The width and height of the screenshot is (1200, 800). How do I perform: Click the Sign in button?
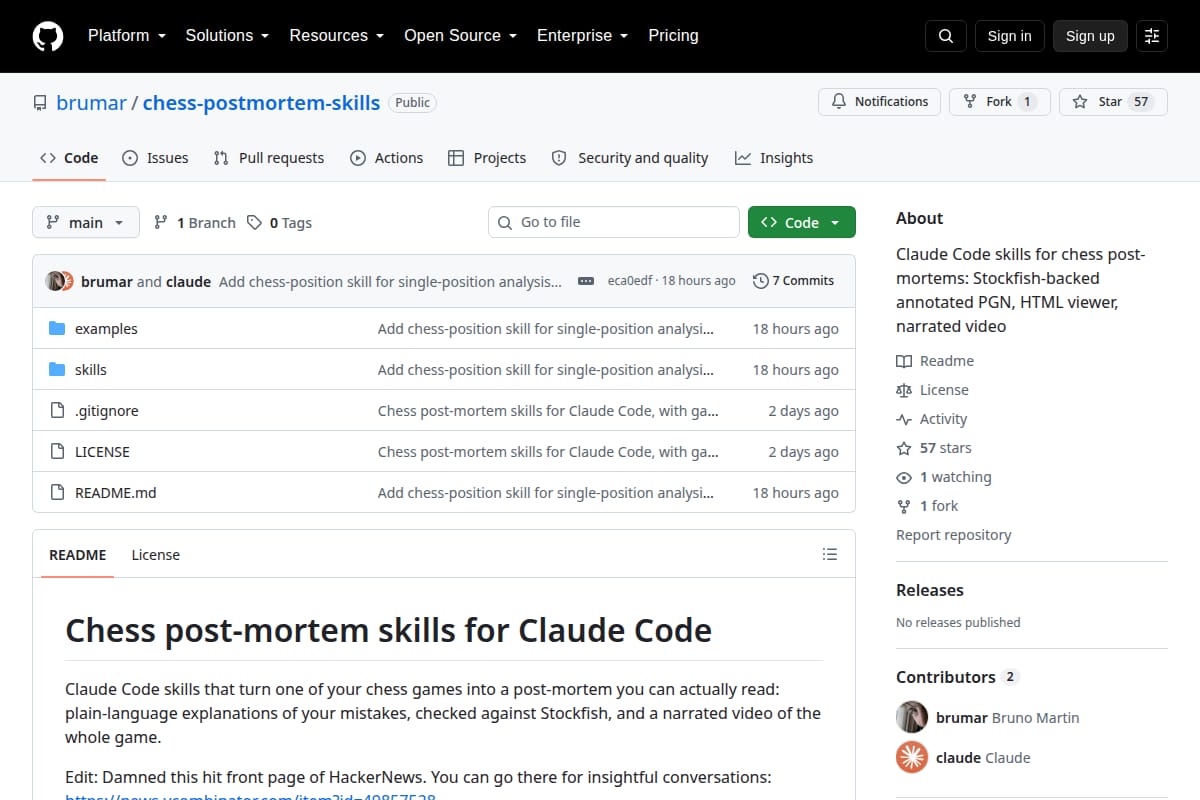click(x=1009, y=36)
